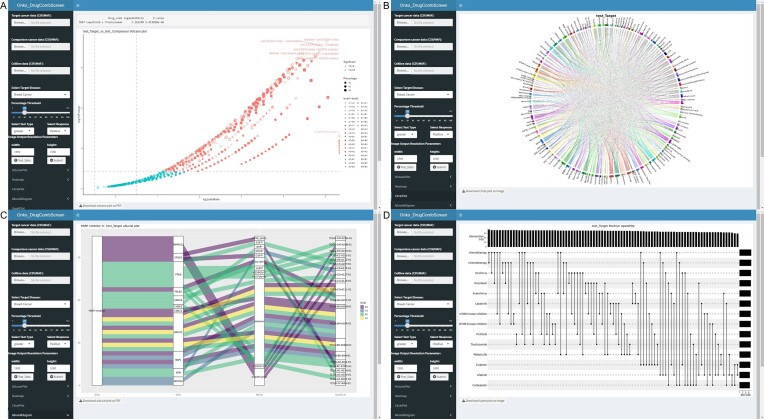The height and width of the screenshot is (419, 764).
Task: Click Percentage Threshold slider handle in panel A
Action: coord(25,113)
